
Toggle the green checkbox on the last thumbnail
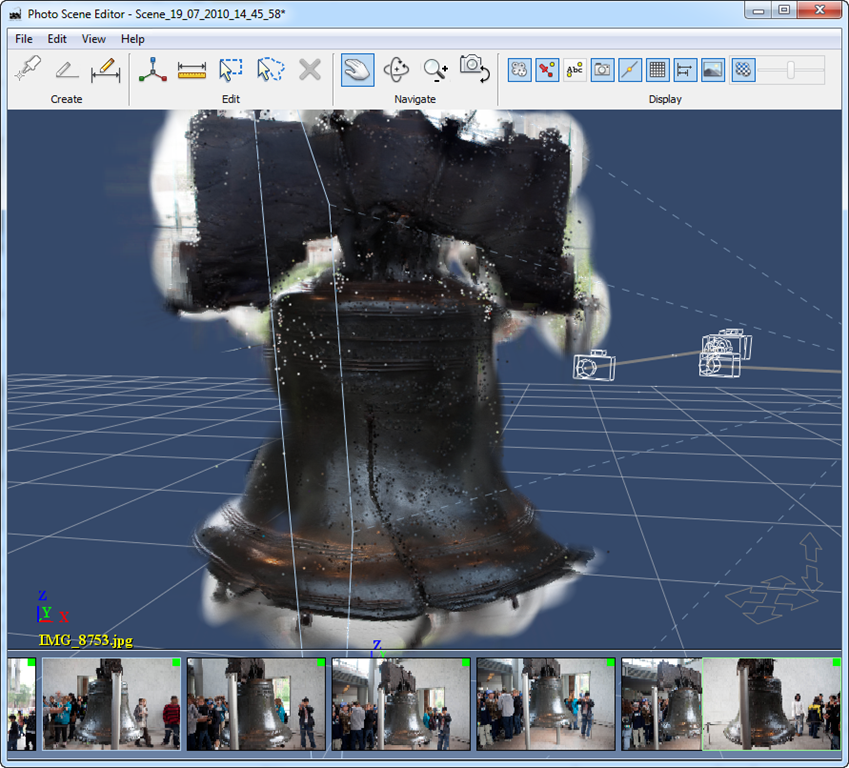(836, 662)
